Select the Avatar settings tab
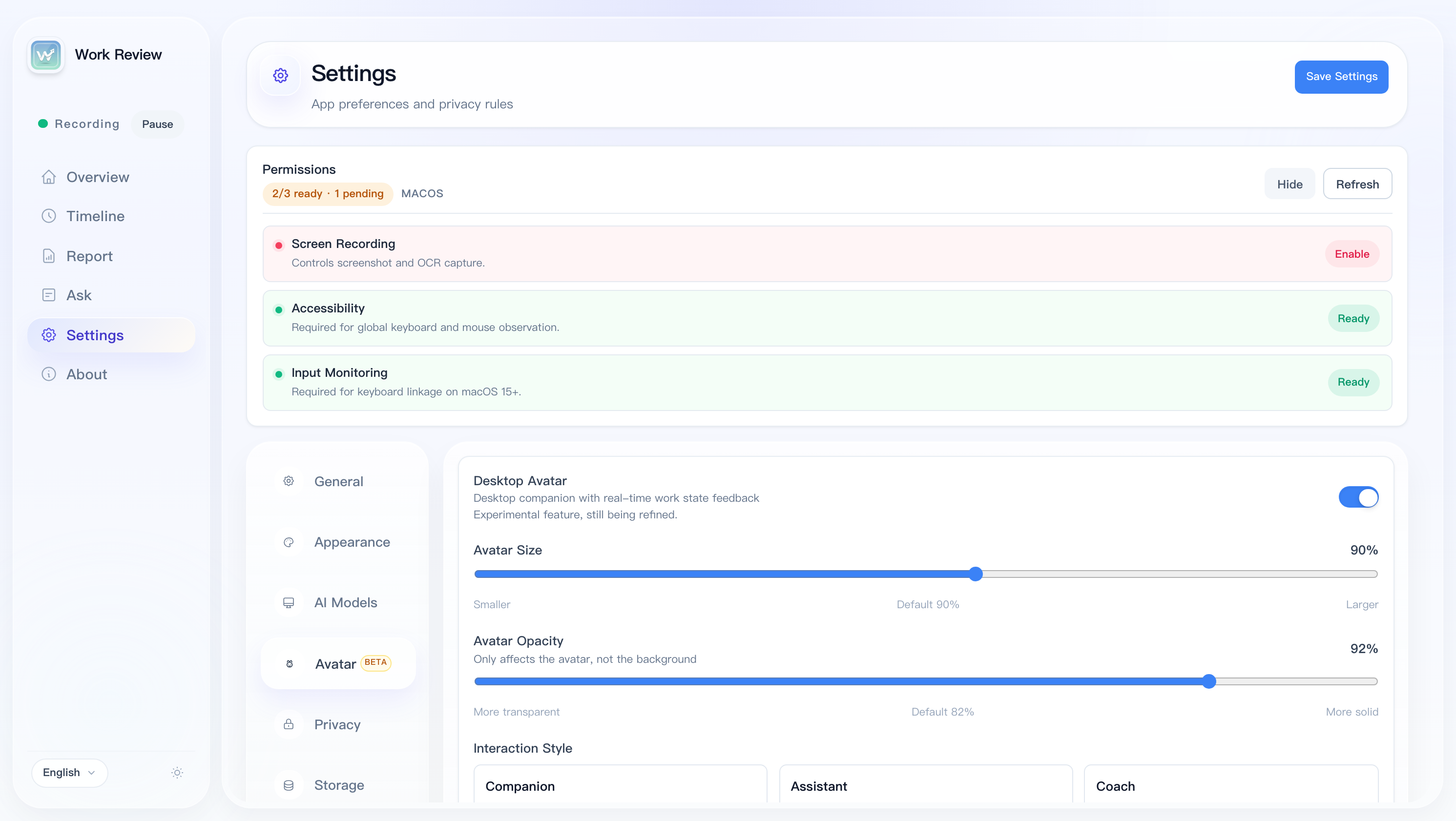This screenshot has height=821, width=1456. (x=338, y=663)
